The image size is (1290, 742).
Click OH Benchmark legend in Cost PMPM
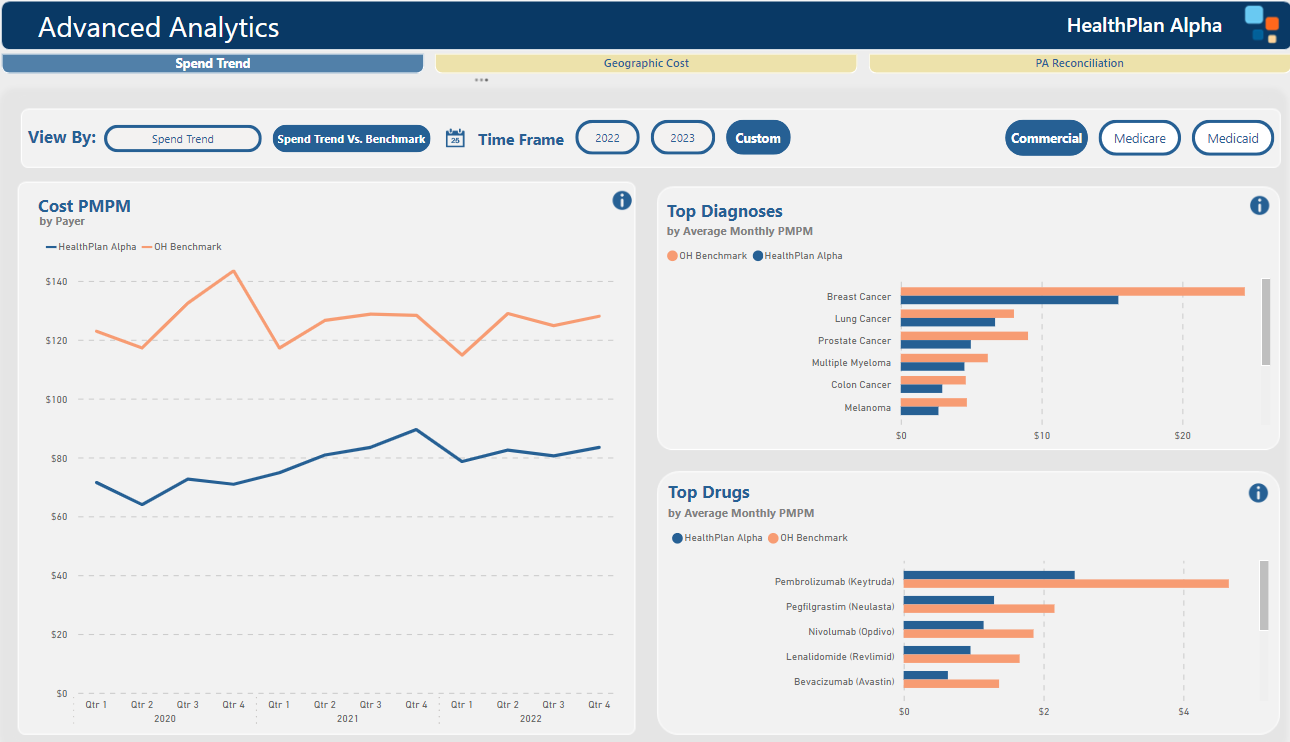point(182,246)
